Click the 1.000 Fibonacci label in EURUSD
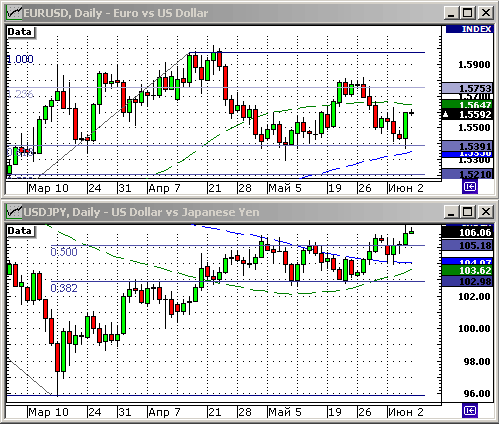The height and width of the screenshot is (424, 499). [20, 59]
